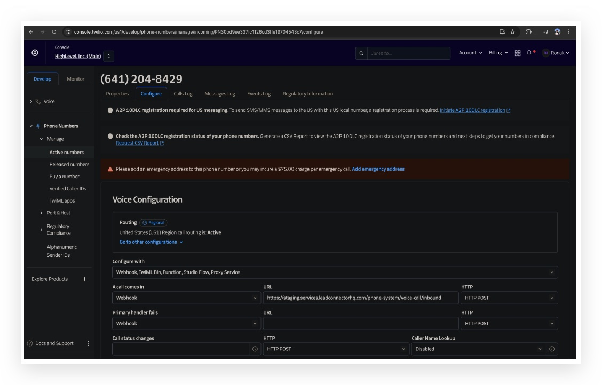The height and width of the screenshot is (385, 602).
Task: Click the Add emergency address link
Action: [x=378, y=169]
